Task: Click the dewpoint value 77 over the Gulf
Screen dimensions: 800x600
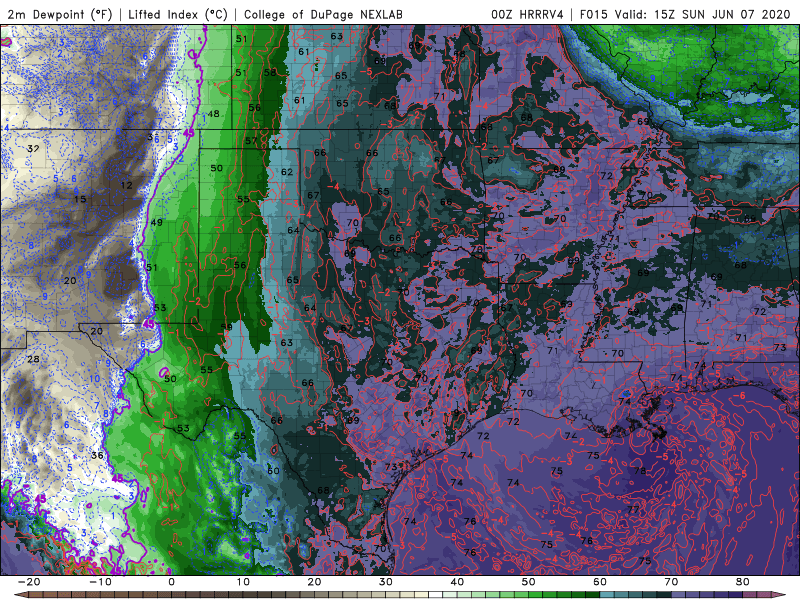Action: click(633, 510)
